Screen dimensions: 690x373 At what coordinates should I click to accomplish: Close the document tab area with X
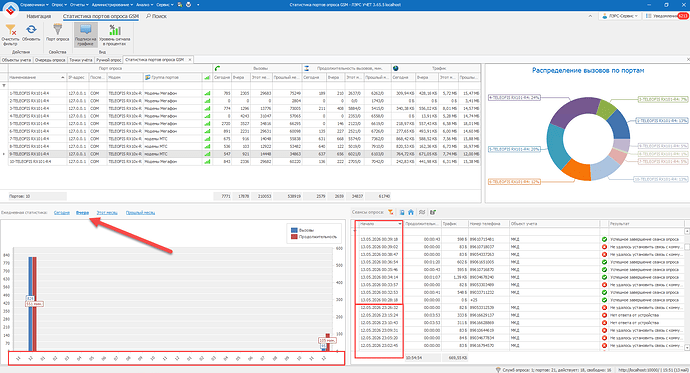[x=688, y=59]
